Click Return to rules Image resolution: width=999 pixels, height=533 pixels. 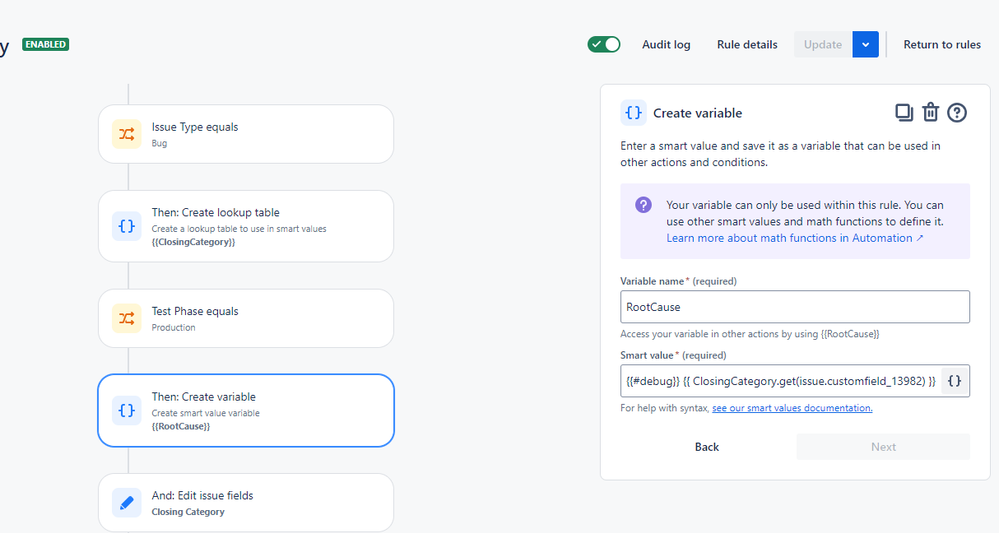(942, 44)
